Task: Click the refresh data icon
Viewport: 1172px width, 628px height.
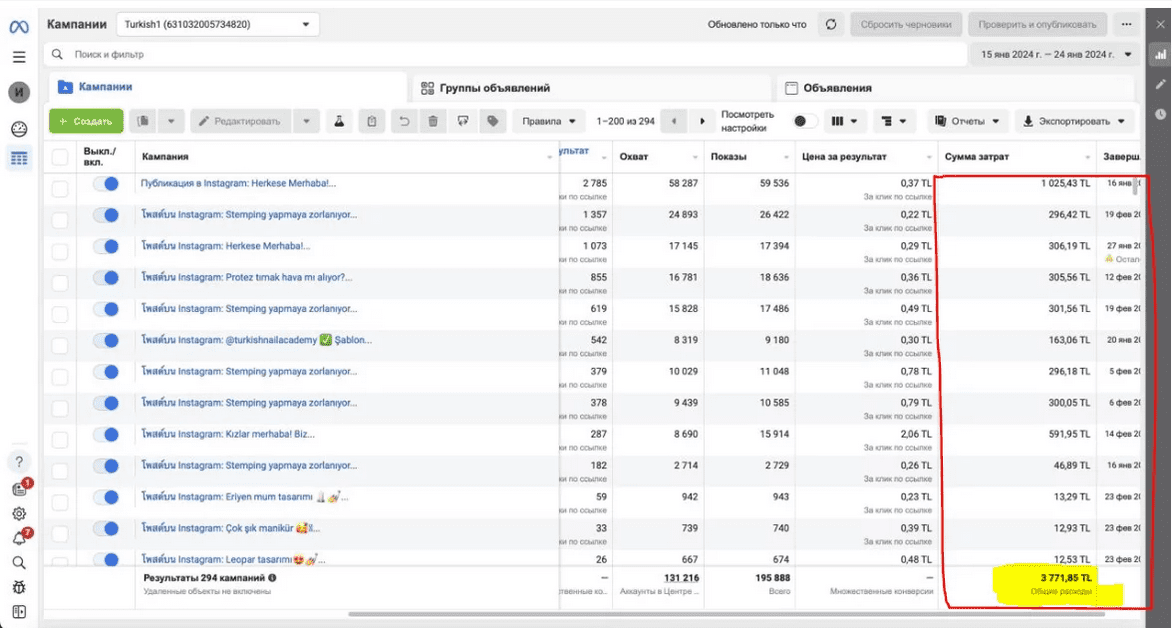Action: [x=831, y=24]
